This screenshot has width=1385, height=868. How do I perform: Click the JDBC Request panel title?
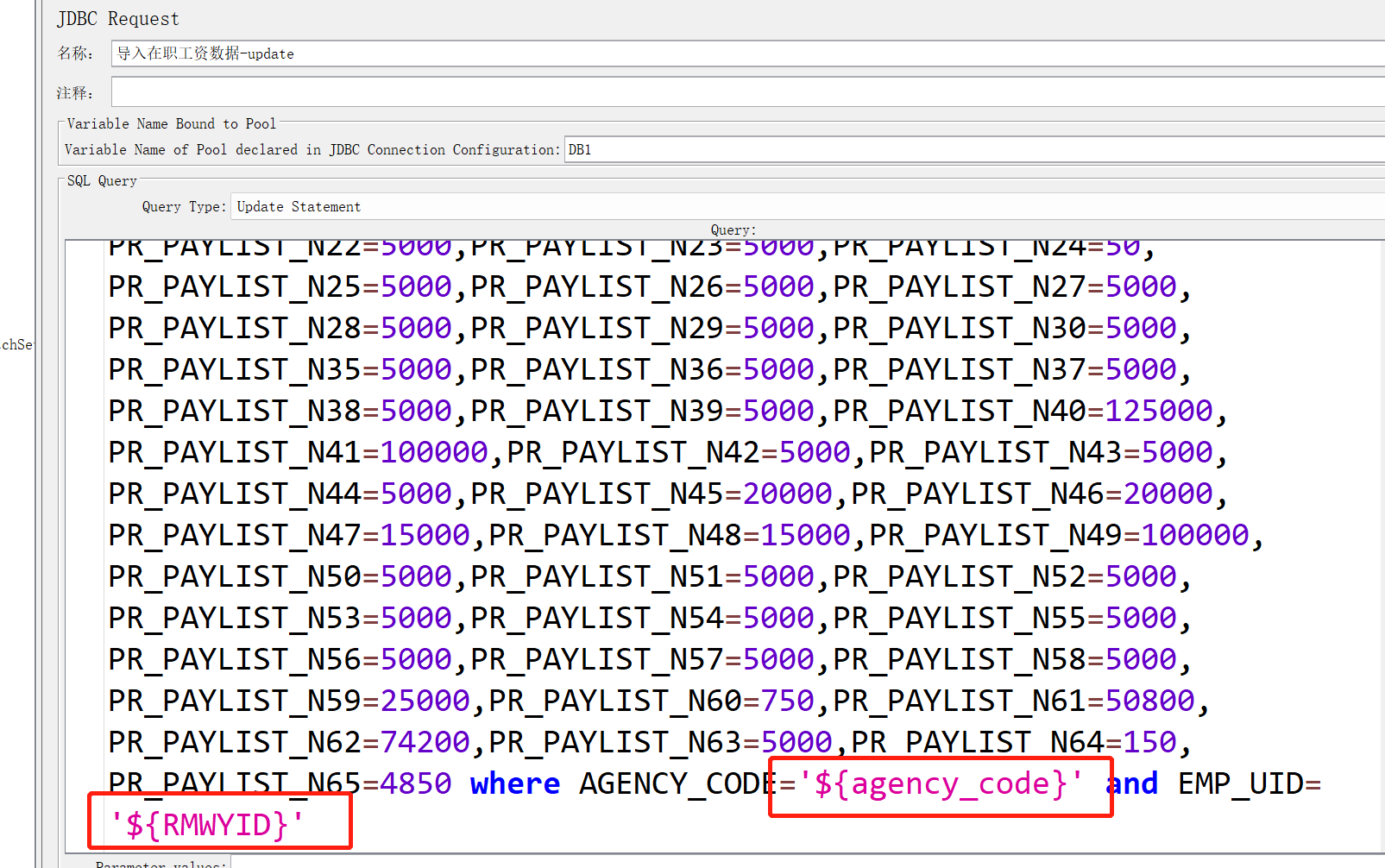(x=118, y=19)
